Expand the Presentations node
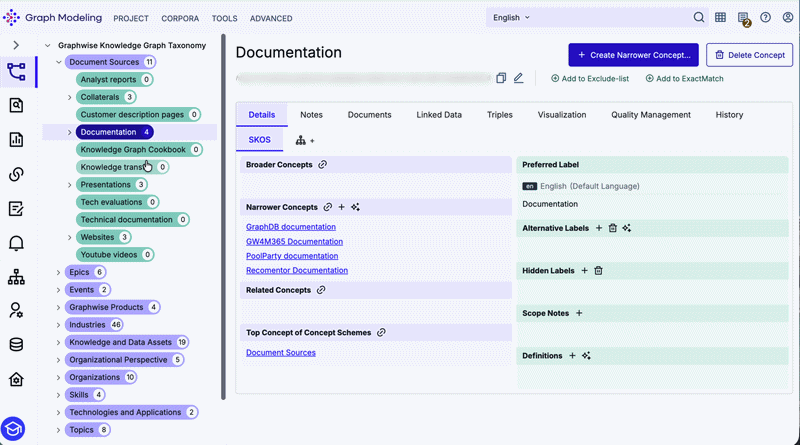The height and width of the screenshot is (445, 800). tap(70, 185)
